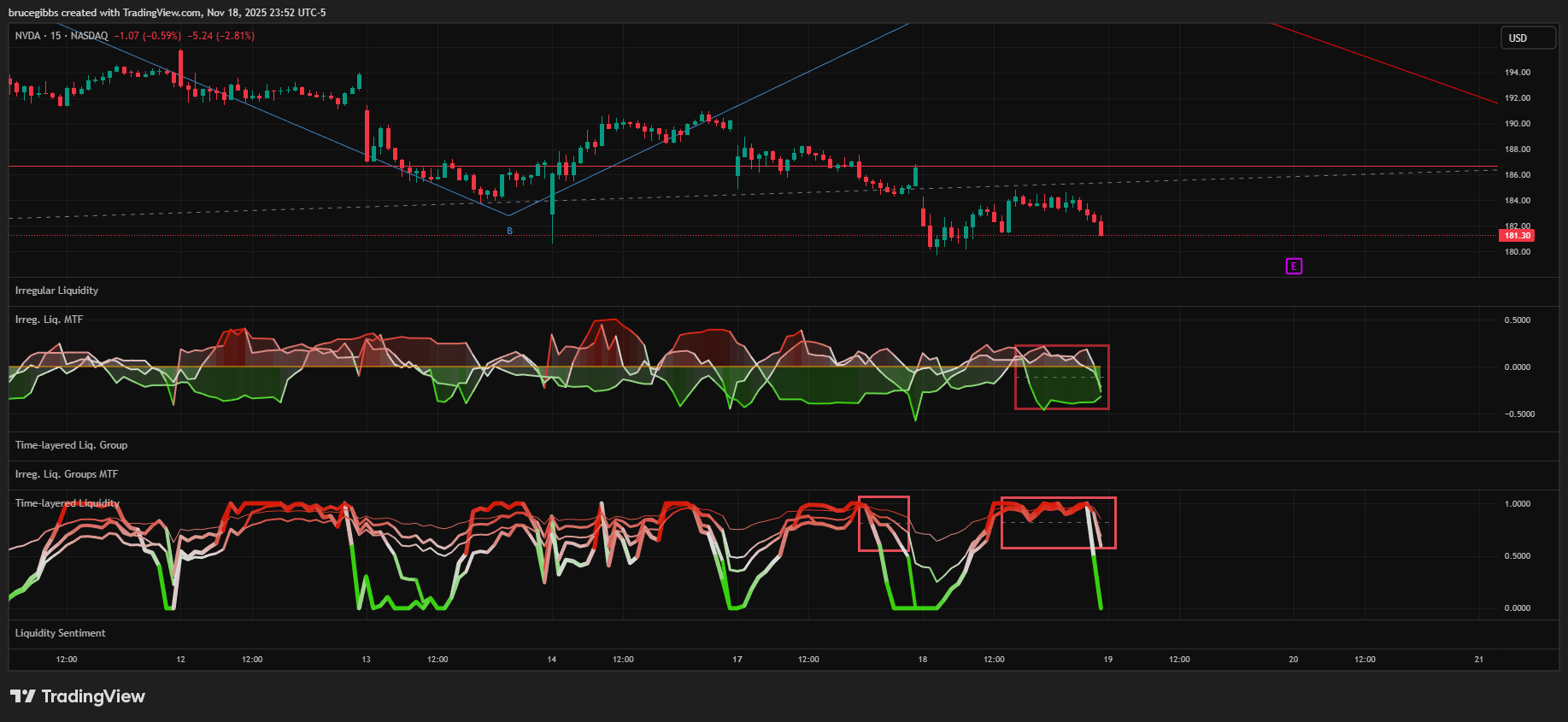Click date 18 on the time axis

[922, 660]
